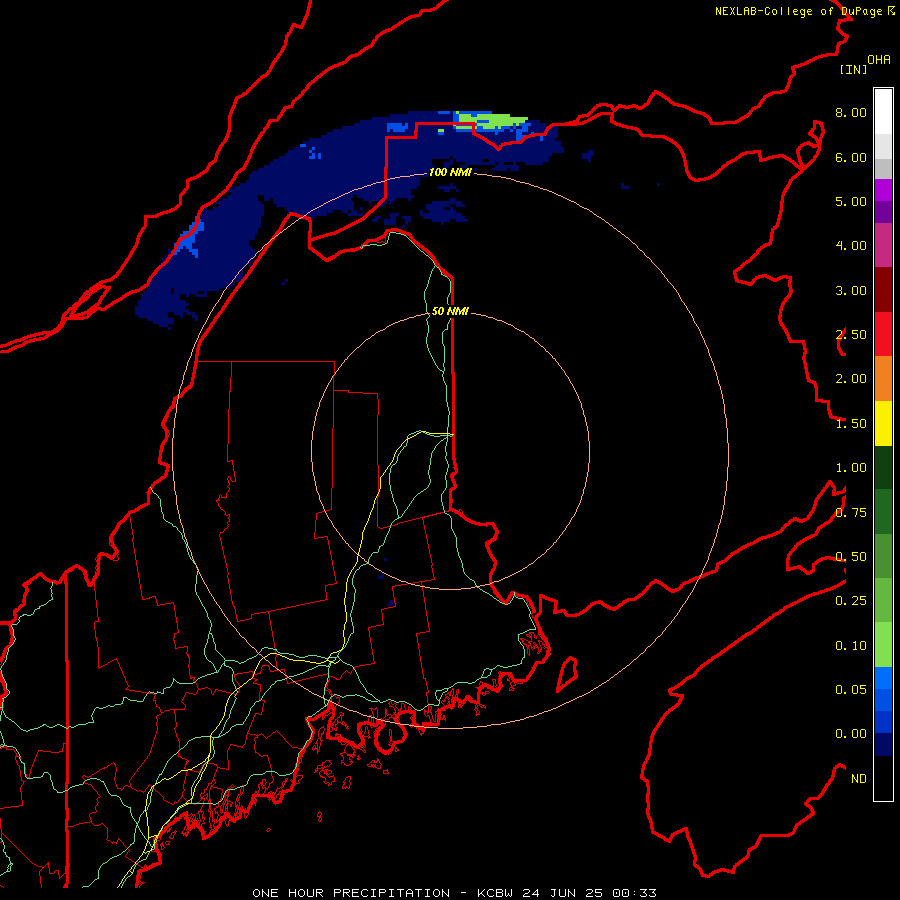Click the 6.00 legend value
Screen dimensions: 900x900
tap(851, 157)
